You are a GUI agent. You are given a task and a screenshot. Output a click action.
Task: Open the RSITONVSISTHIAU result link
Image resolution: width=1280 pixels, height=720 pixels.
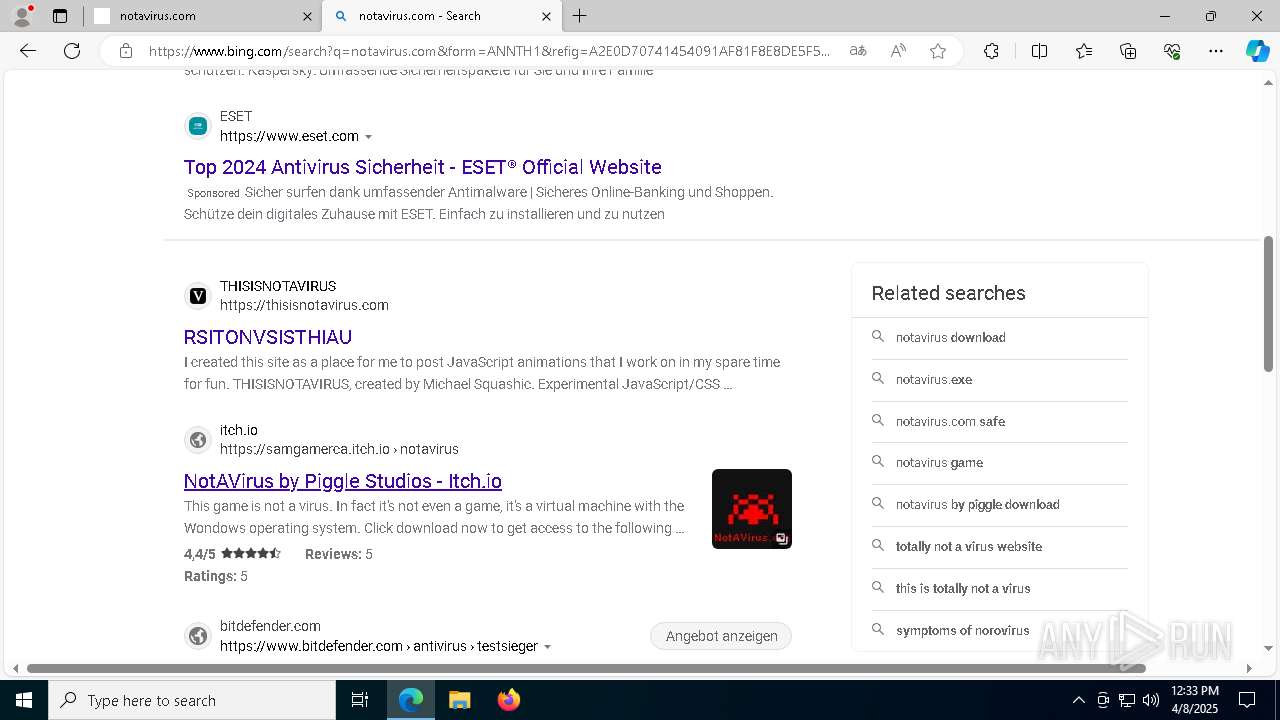click(268, 337)
